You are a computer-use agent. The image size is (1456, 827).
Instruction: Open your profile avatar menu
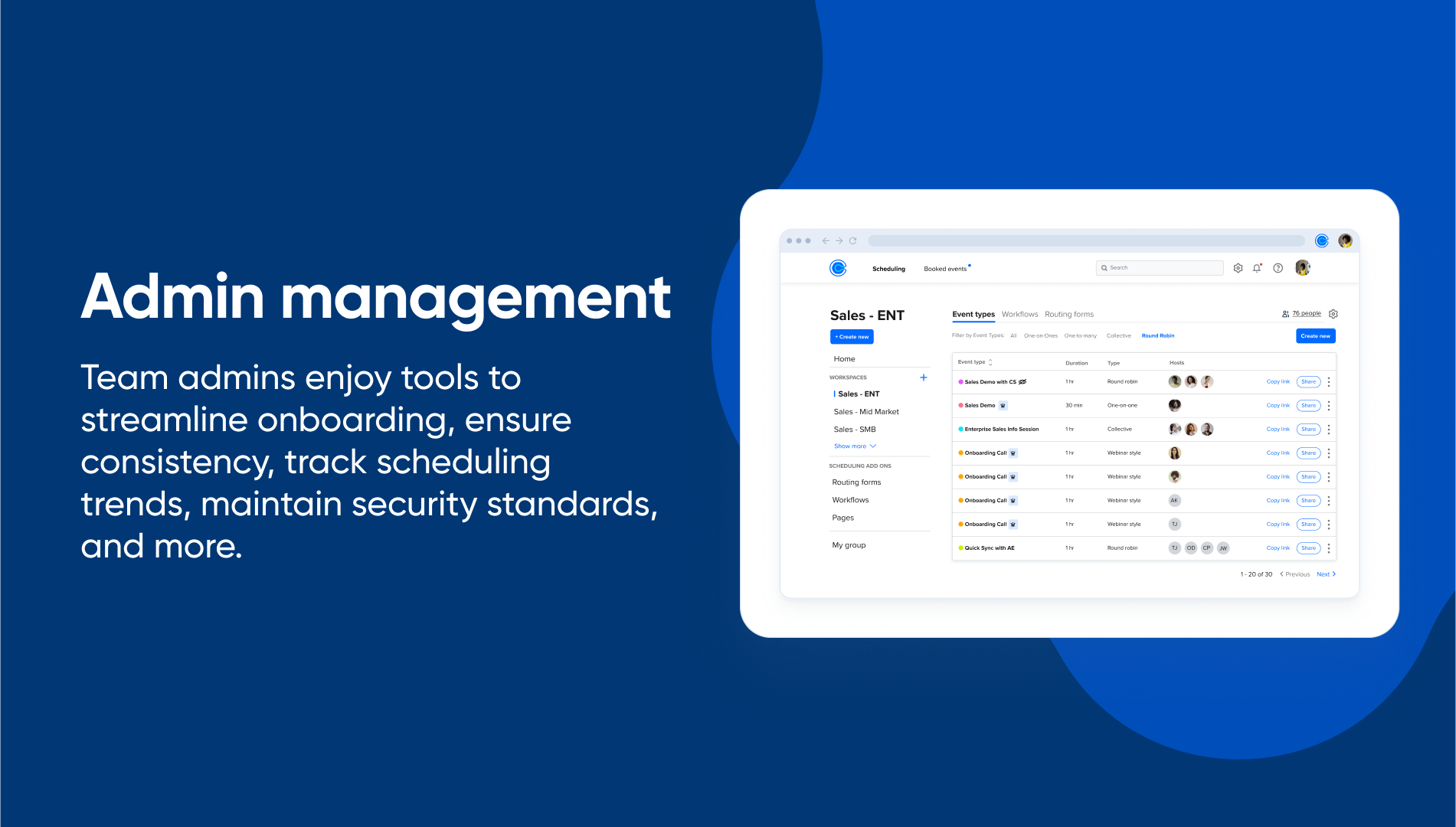click(1302, 267)
